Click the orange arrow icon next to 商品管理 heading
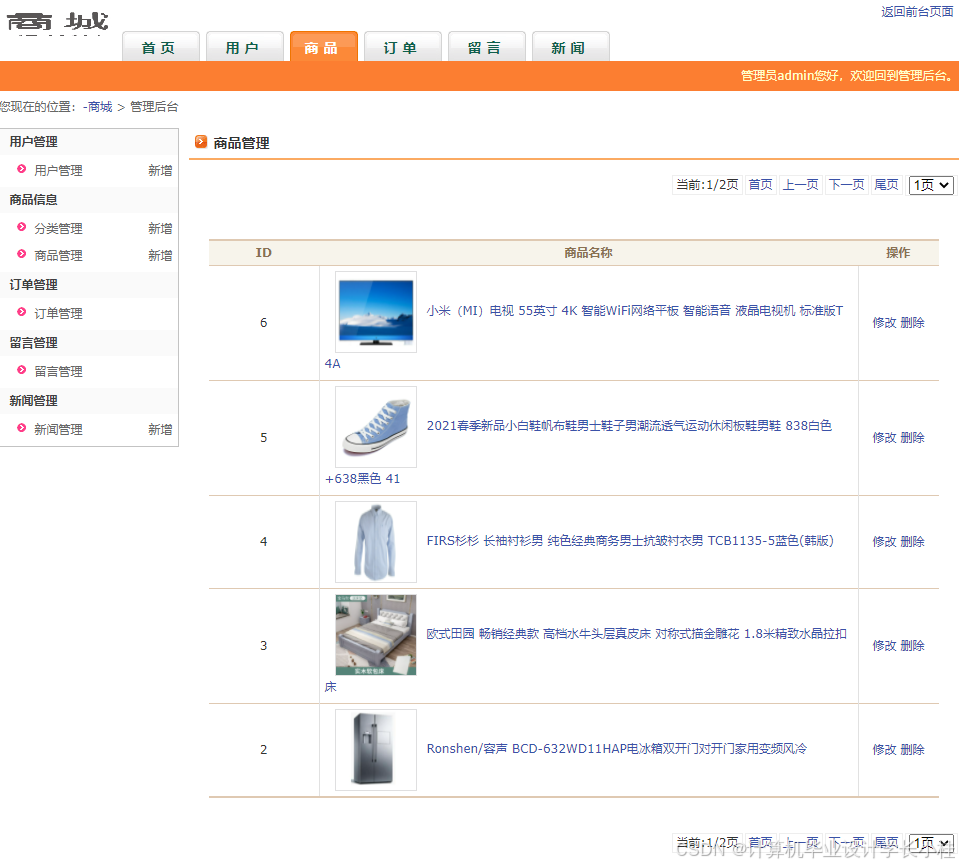Image resolution: width=959 pixels, height=867 pixels. point(201,142)
